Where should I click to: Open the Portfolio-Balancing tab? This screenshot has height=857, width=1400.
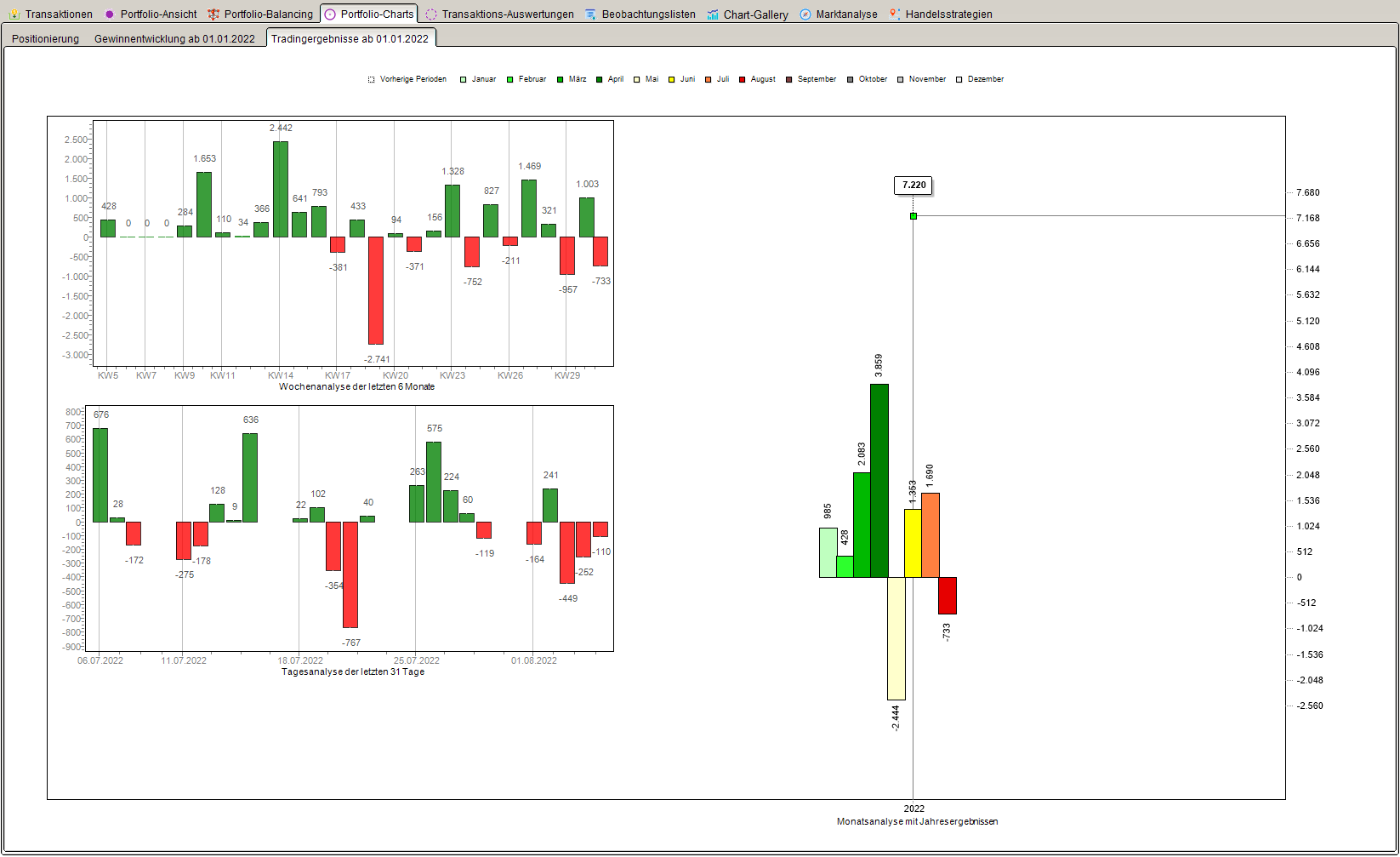[261, 14]
